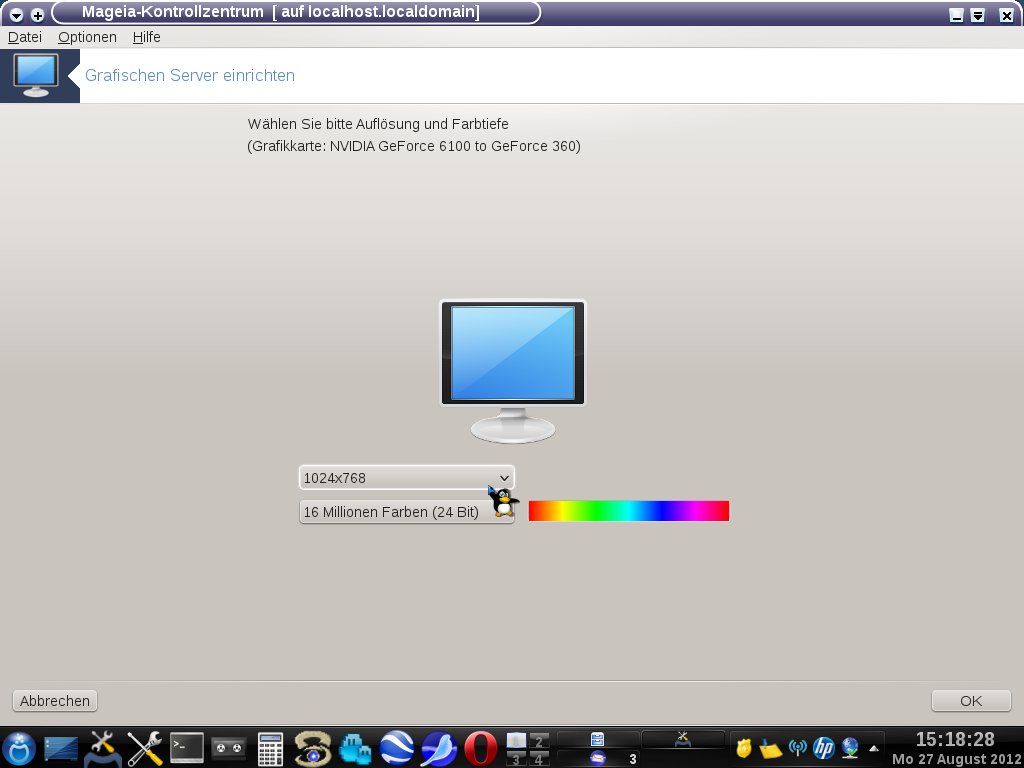Open the mail task entry showing 3
The width and height of the screenshot is (1024, 768).
point(598,758)
